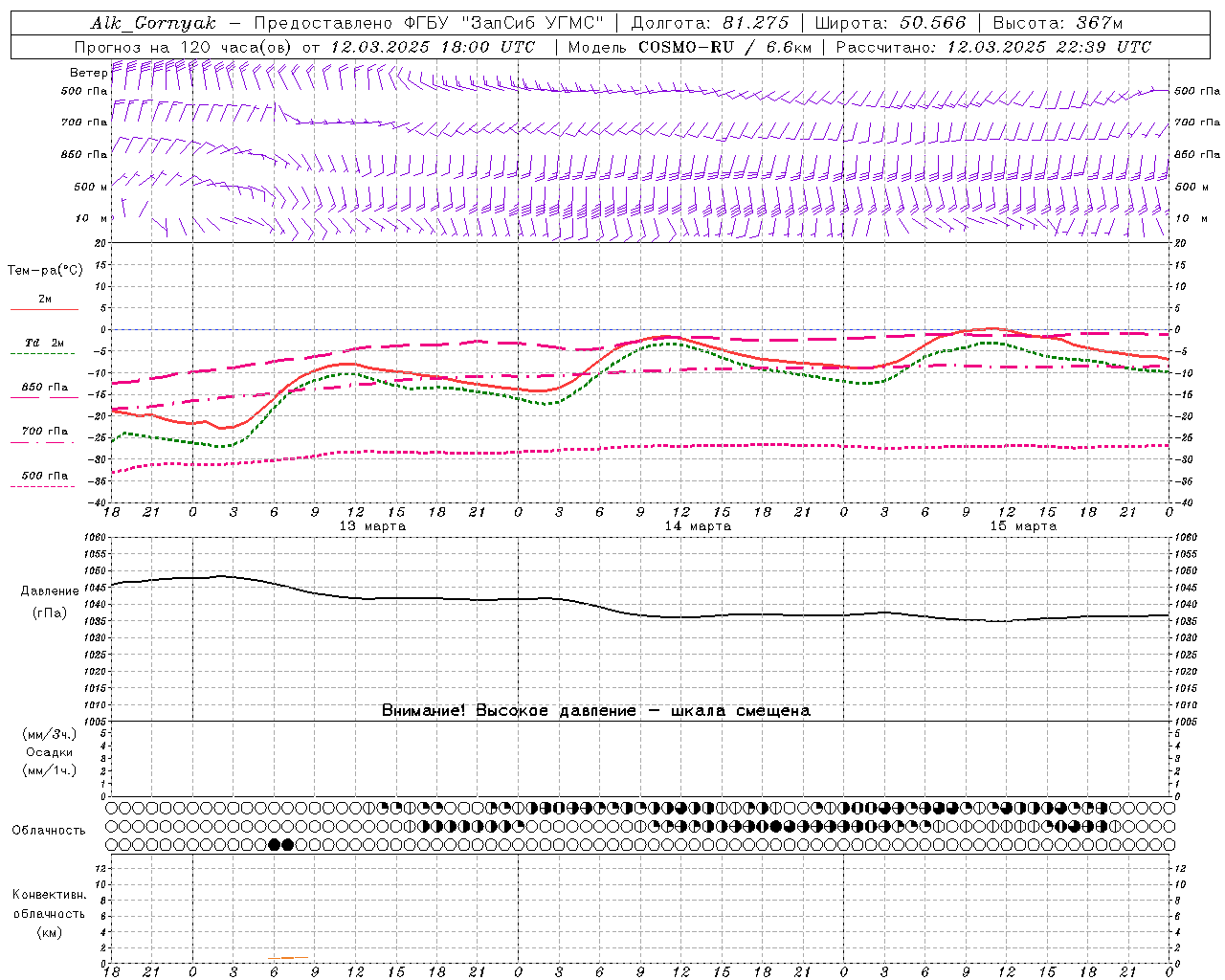Select the 500 м wind level label on the left
The width and height of the screenshot is (1225, 980).
(x=91, y=187)
